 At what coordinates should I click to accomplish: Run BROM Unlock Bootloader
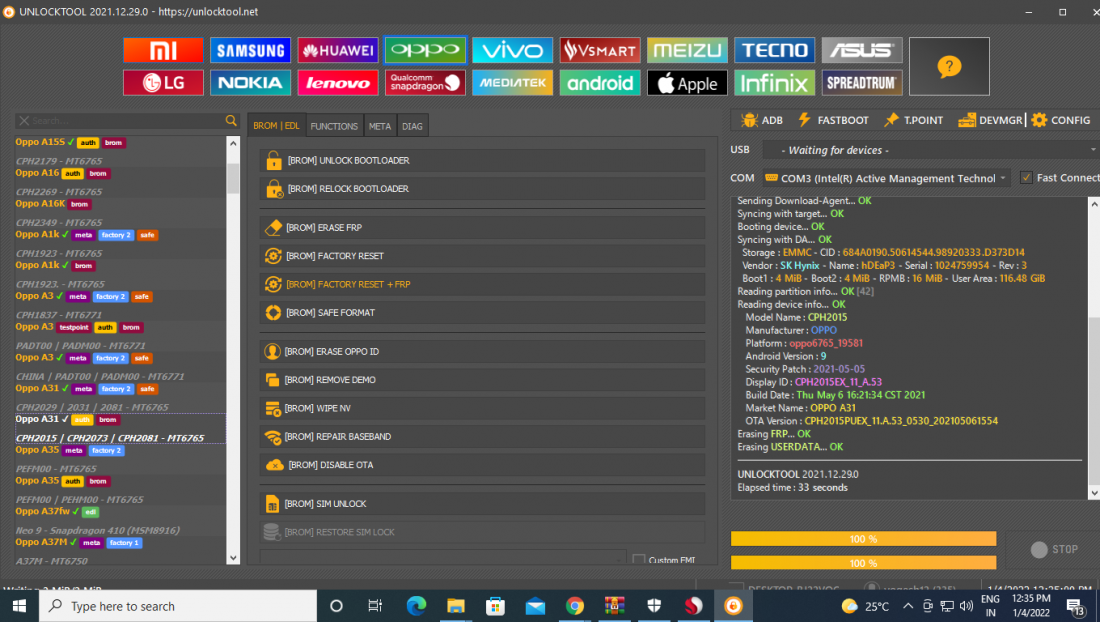coord(482,161)
